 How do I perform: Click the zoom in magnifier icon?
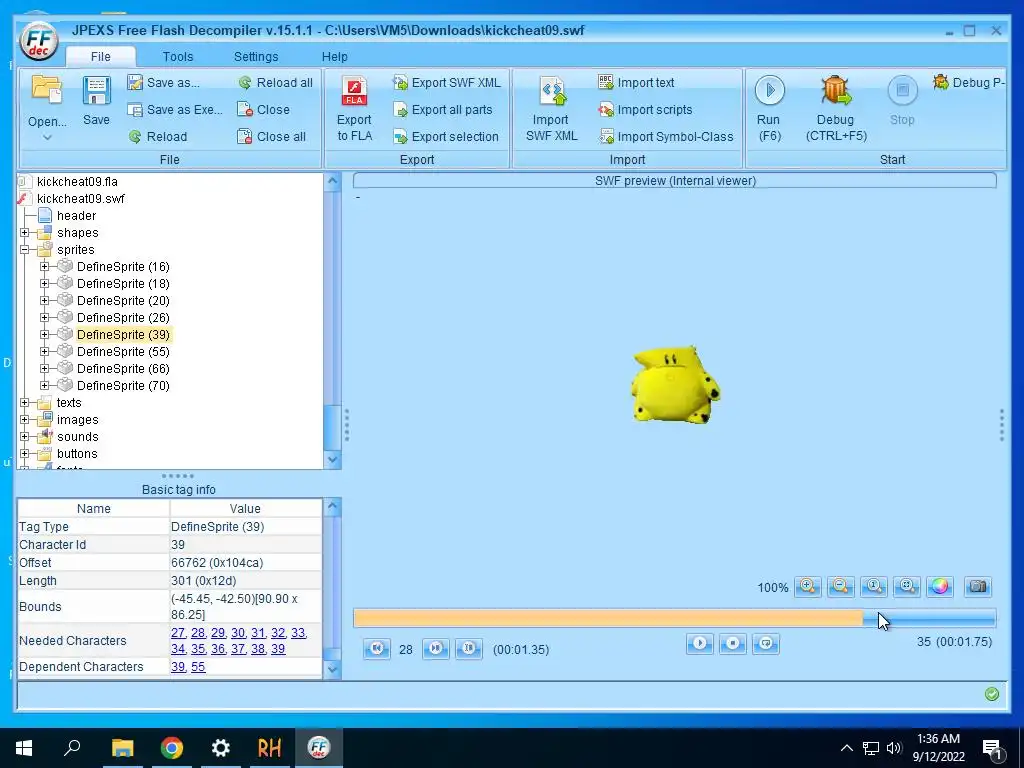808,586
